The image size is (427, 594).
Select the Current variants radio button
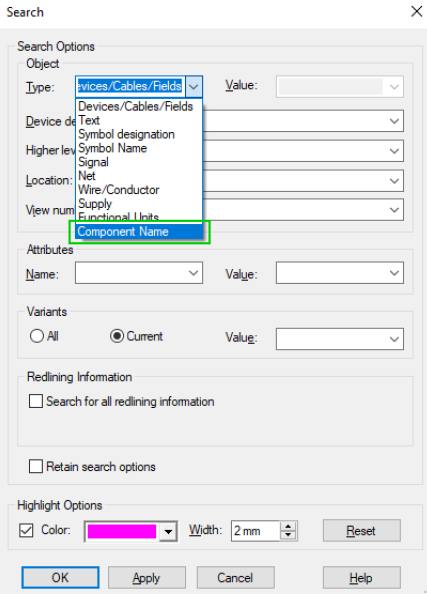tap(117, 336)
